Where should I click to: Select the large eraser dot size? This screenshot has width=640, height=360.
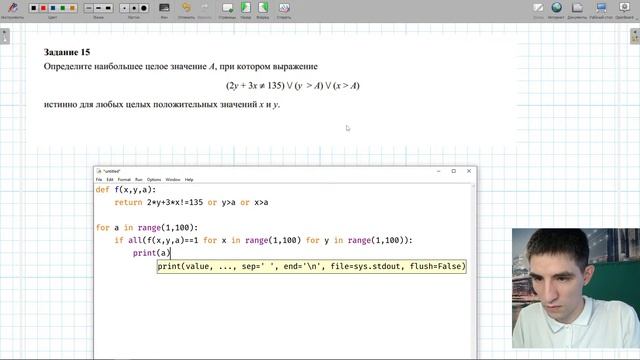coord(144,8)
